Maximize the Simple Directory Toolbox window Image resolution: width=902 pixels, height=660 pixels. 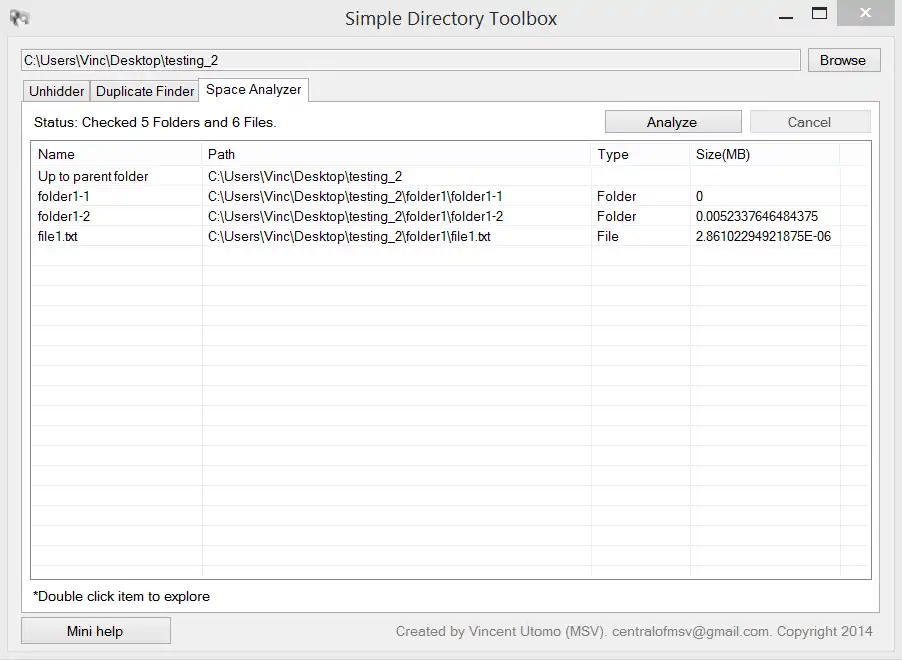tap(819, 14)
